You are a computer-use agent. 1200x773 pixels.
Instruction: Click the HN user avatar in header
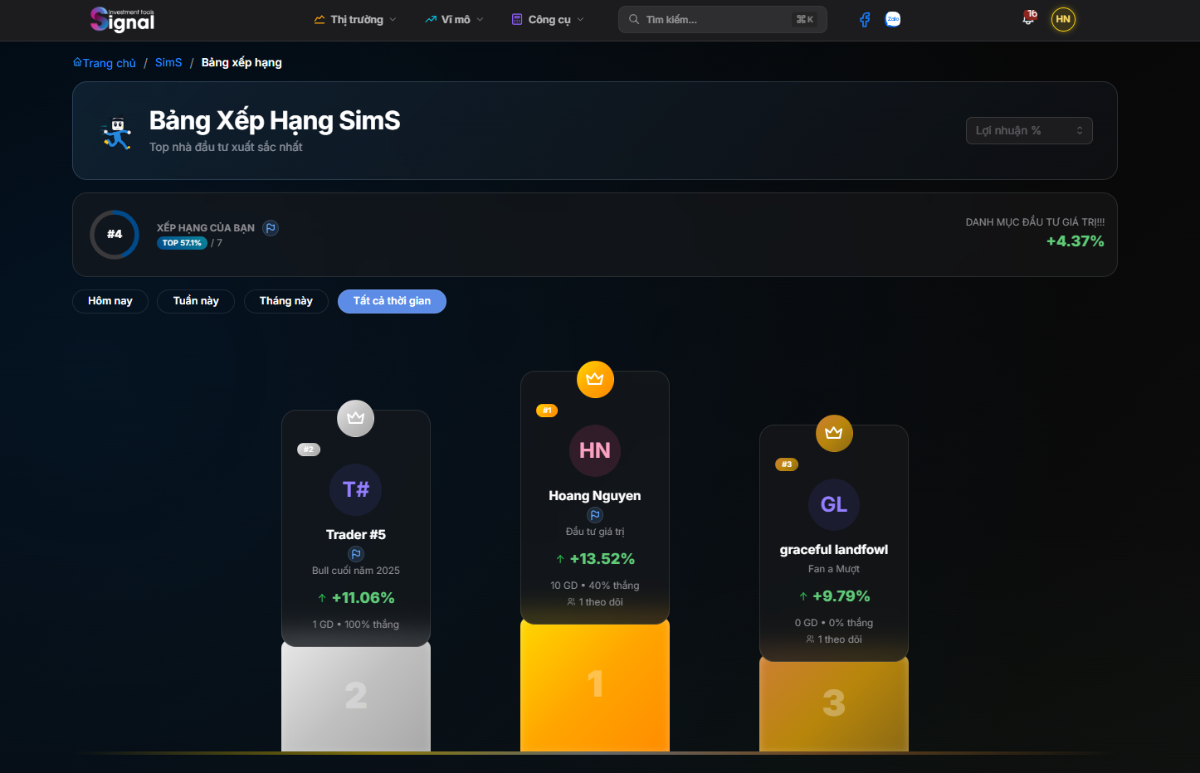[x=1063, y=20]
